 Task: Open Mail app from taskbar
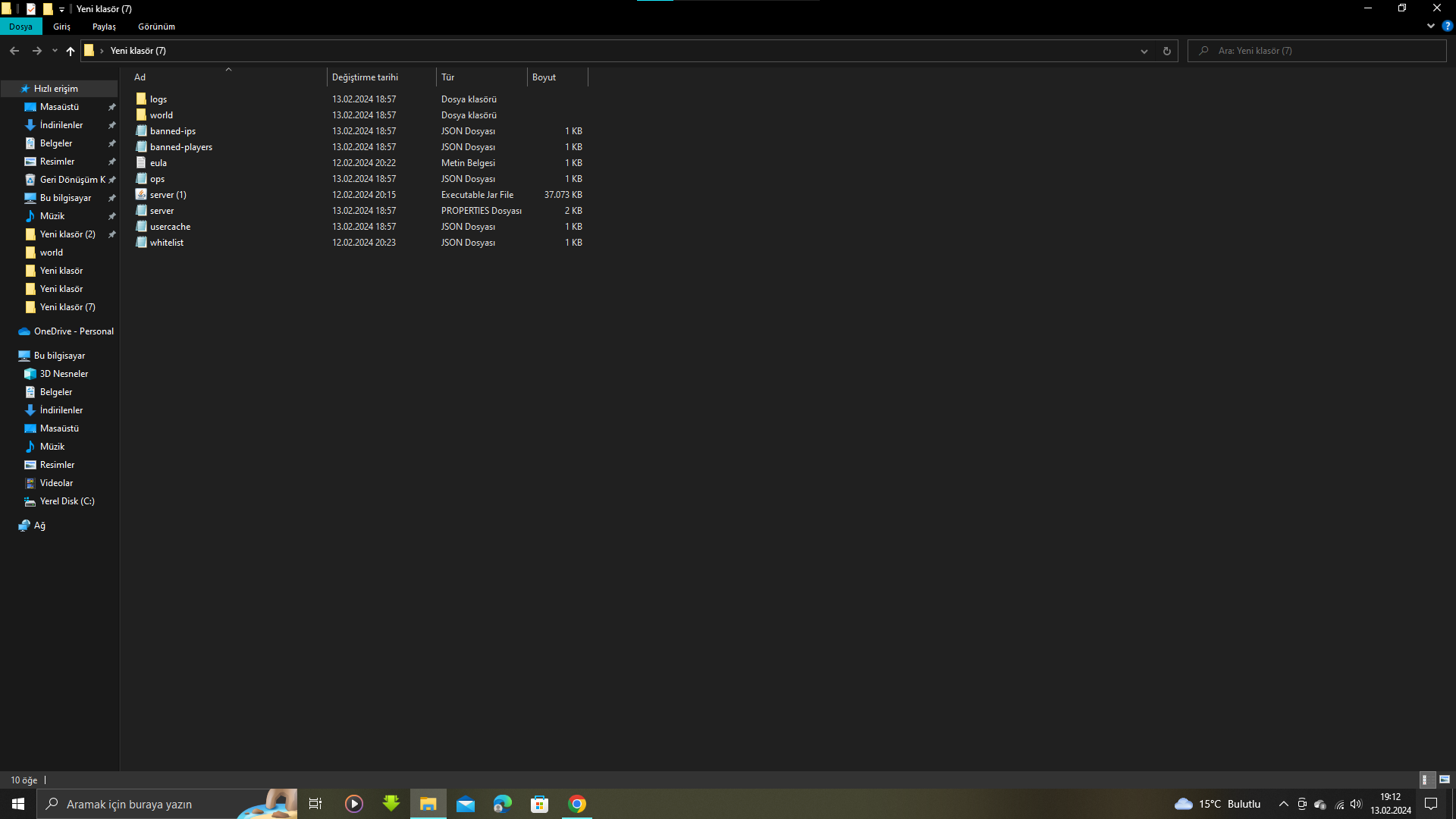(x=466, y=804)
